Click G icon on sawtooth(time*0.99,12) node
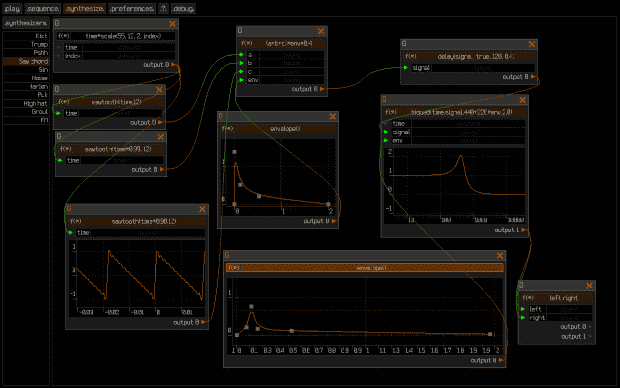Image resolution: width=620 pixels, height=388 pixels. tap(59, 136)
